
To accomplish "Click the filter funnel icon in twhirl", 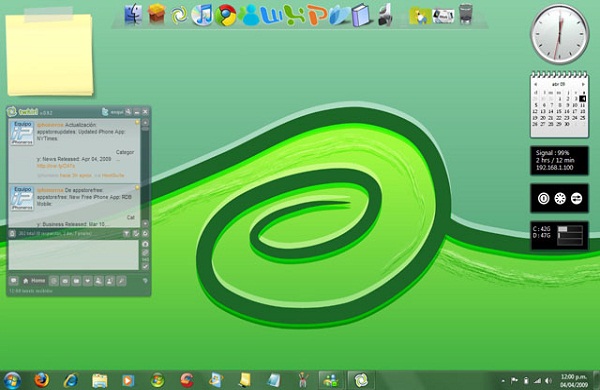I will pos(126,233).
